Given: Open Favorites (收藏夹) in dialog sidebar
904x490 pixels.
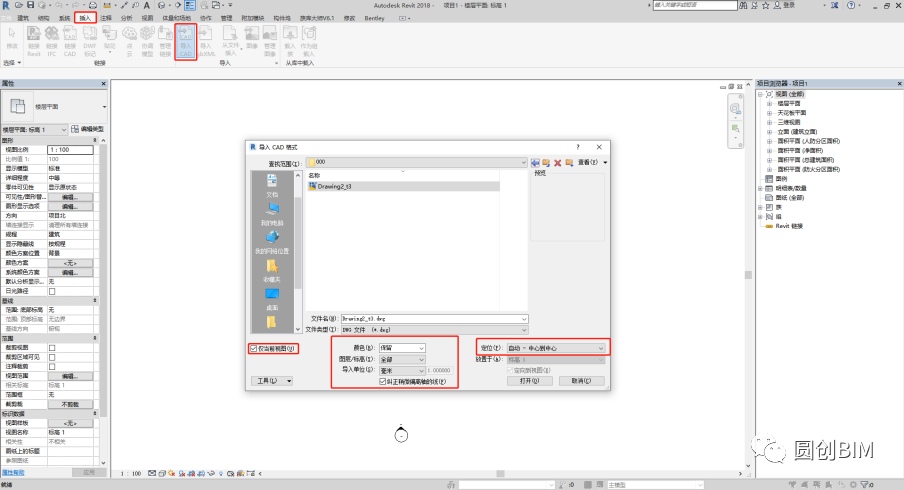Looking at the screenshot, I should 272,270.
